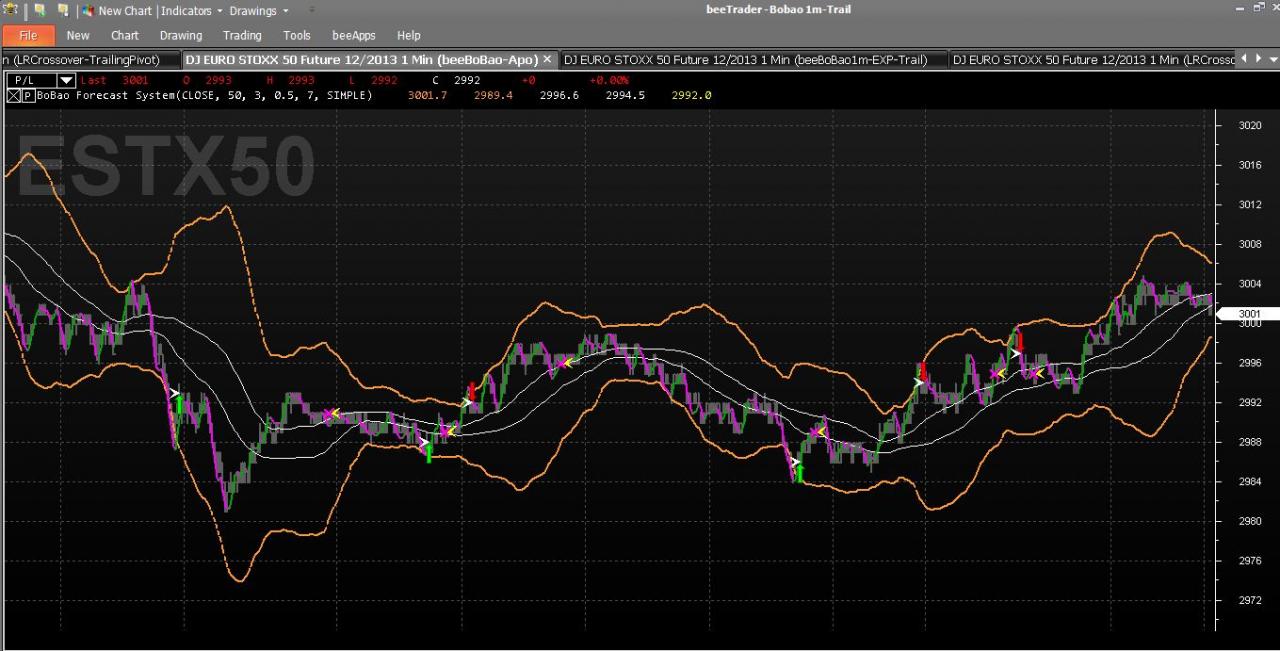Click the first yellow quick-access toolbar icon
The width and height of the screenshot is (1280, 651).
[x=40, y=10]
